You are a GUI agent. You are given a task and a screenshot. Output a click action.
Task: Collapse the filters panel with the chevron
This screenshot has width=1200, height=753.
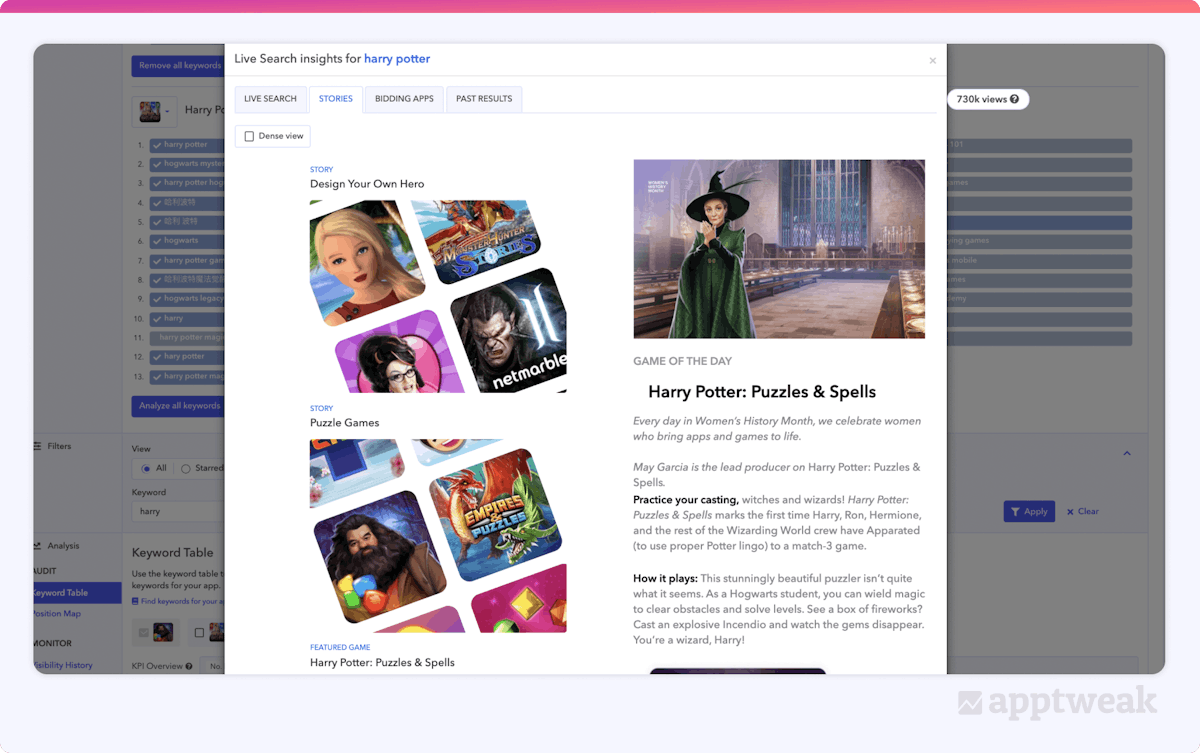(x=1127, y=453)
